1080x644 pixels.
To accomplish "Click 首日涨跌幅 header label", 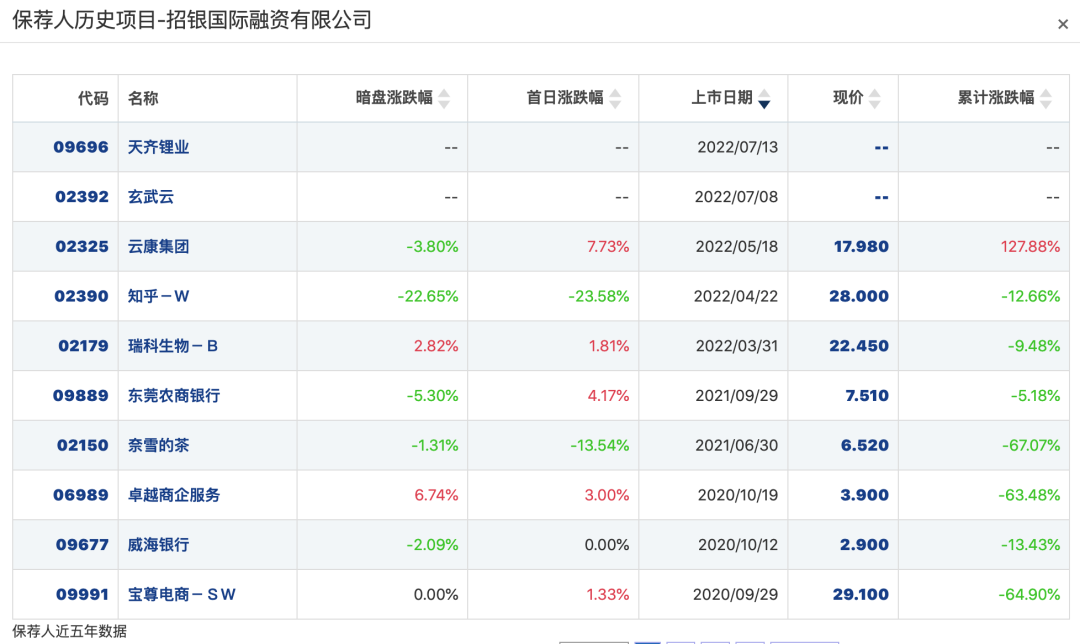I will 565,98.
